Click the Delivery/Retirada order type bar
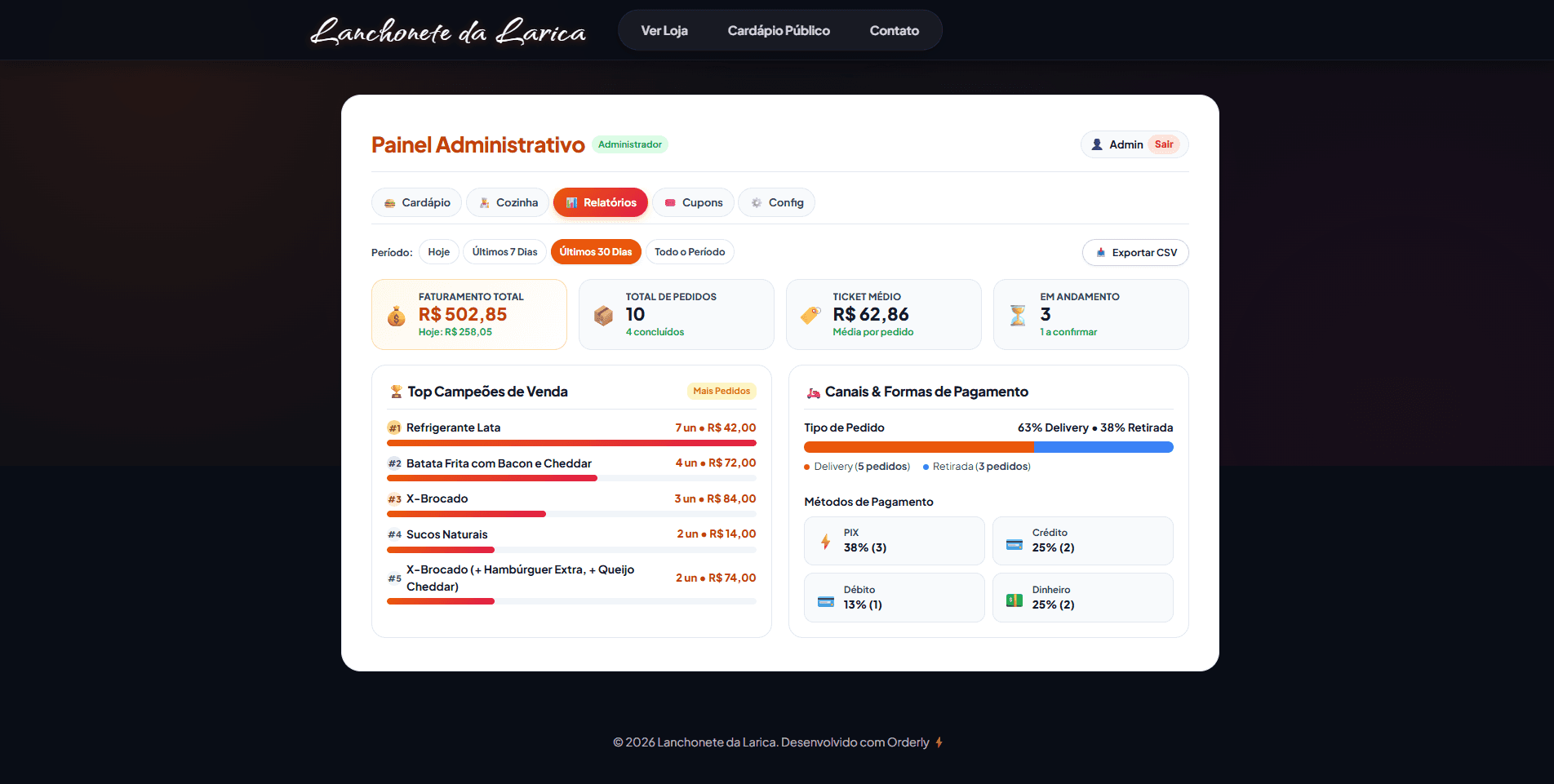 988,447
